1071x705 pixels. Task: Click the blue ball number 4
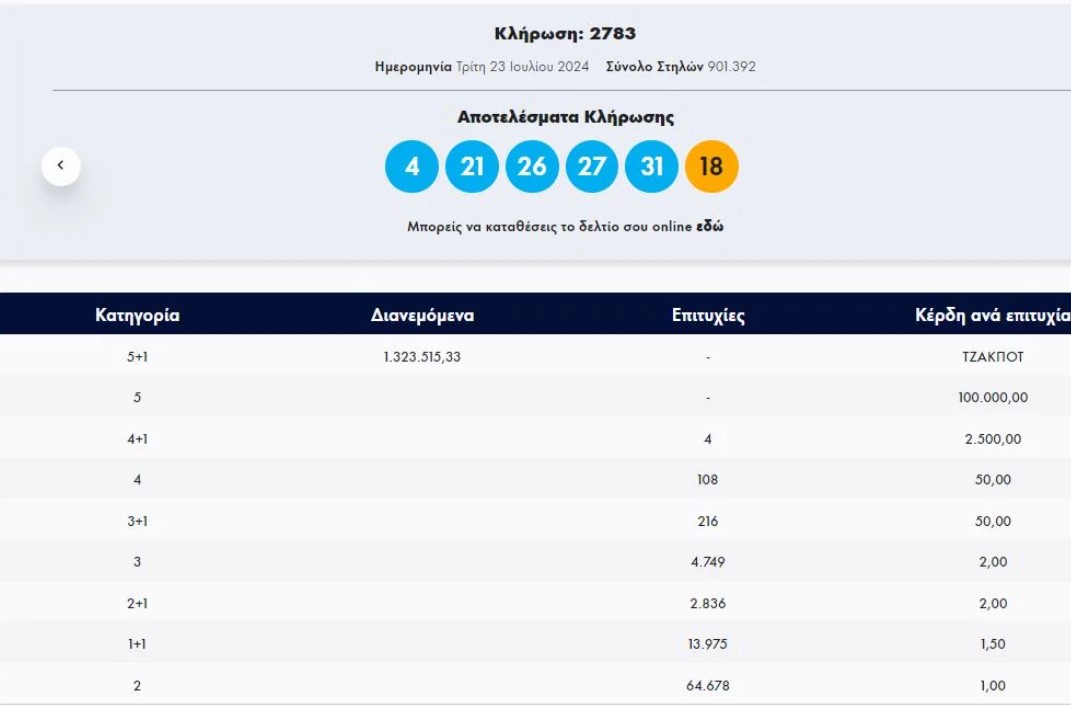click(412, 166)
